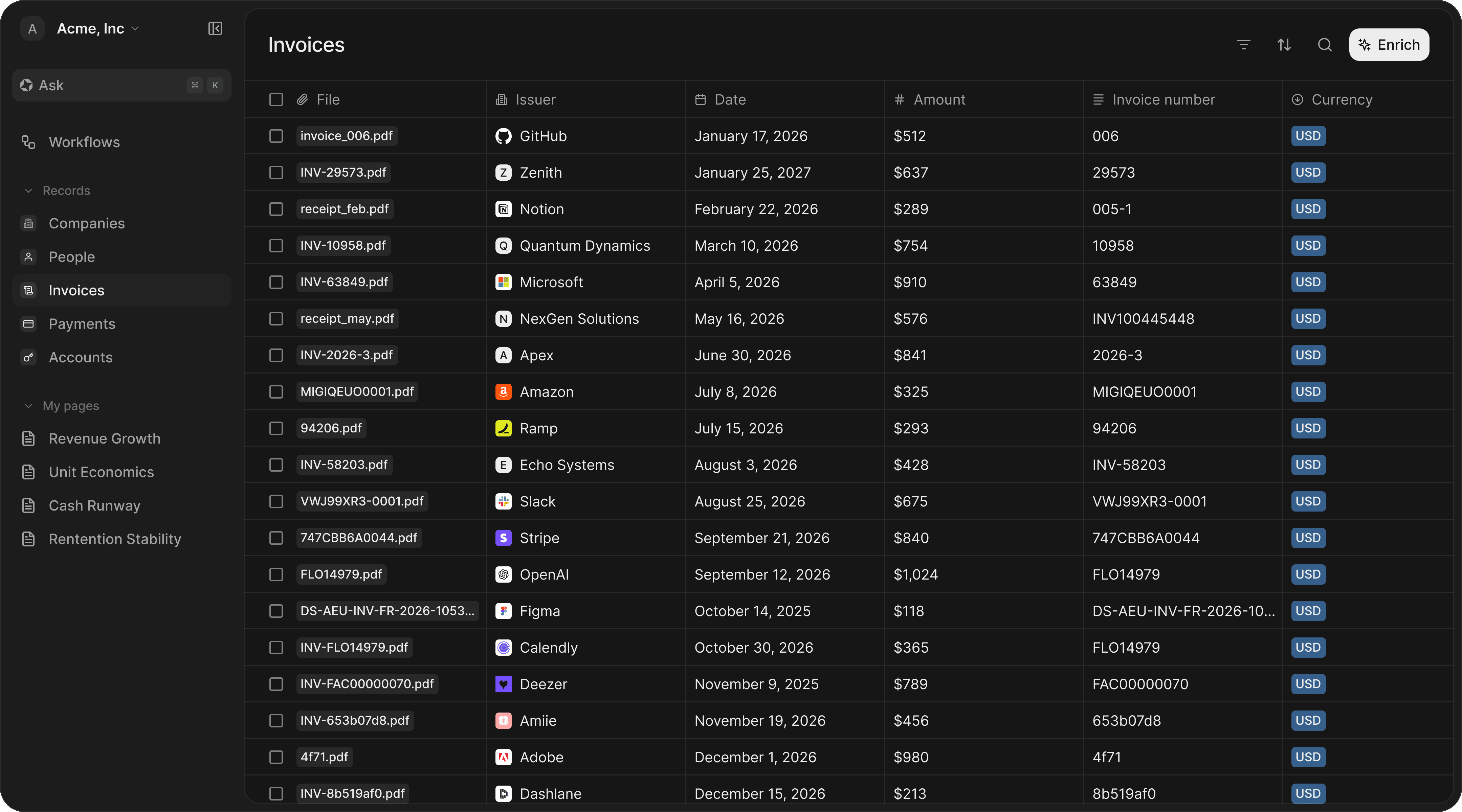The height and width of the screenshot is (812, 1462).
Task: Click the sort arrows icon
Action: click(x=1284, y=45)
